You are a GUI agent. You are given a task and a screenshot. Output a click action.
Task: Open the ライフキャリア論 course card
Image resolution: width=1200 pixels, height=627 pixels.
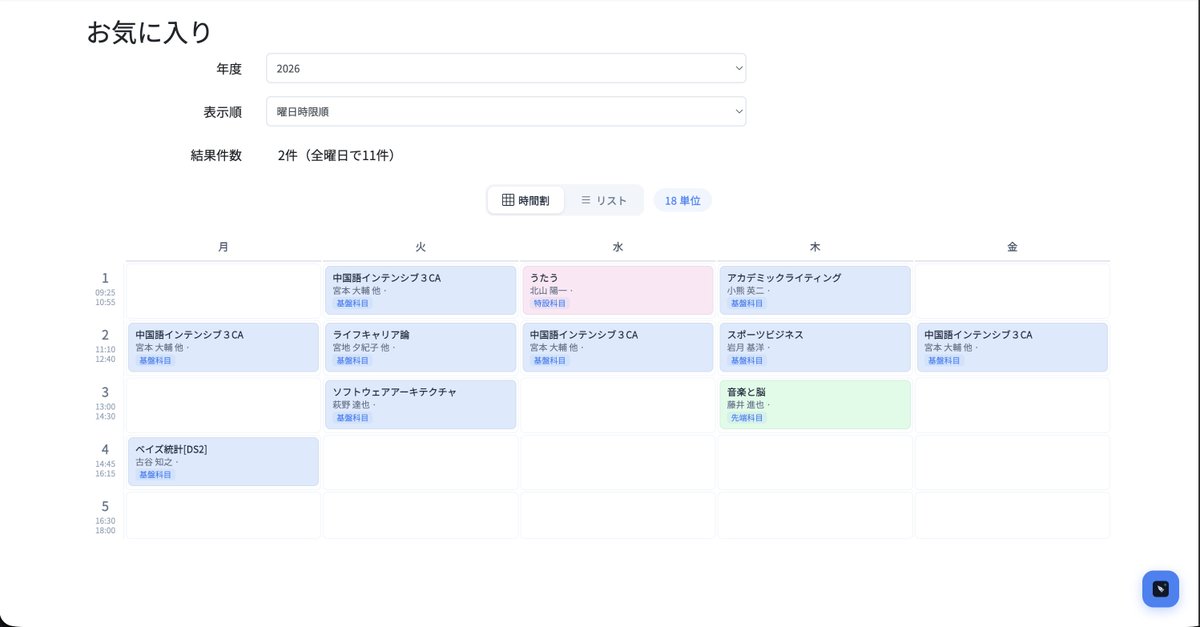tap(420, 347)
